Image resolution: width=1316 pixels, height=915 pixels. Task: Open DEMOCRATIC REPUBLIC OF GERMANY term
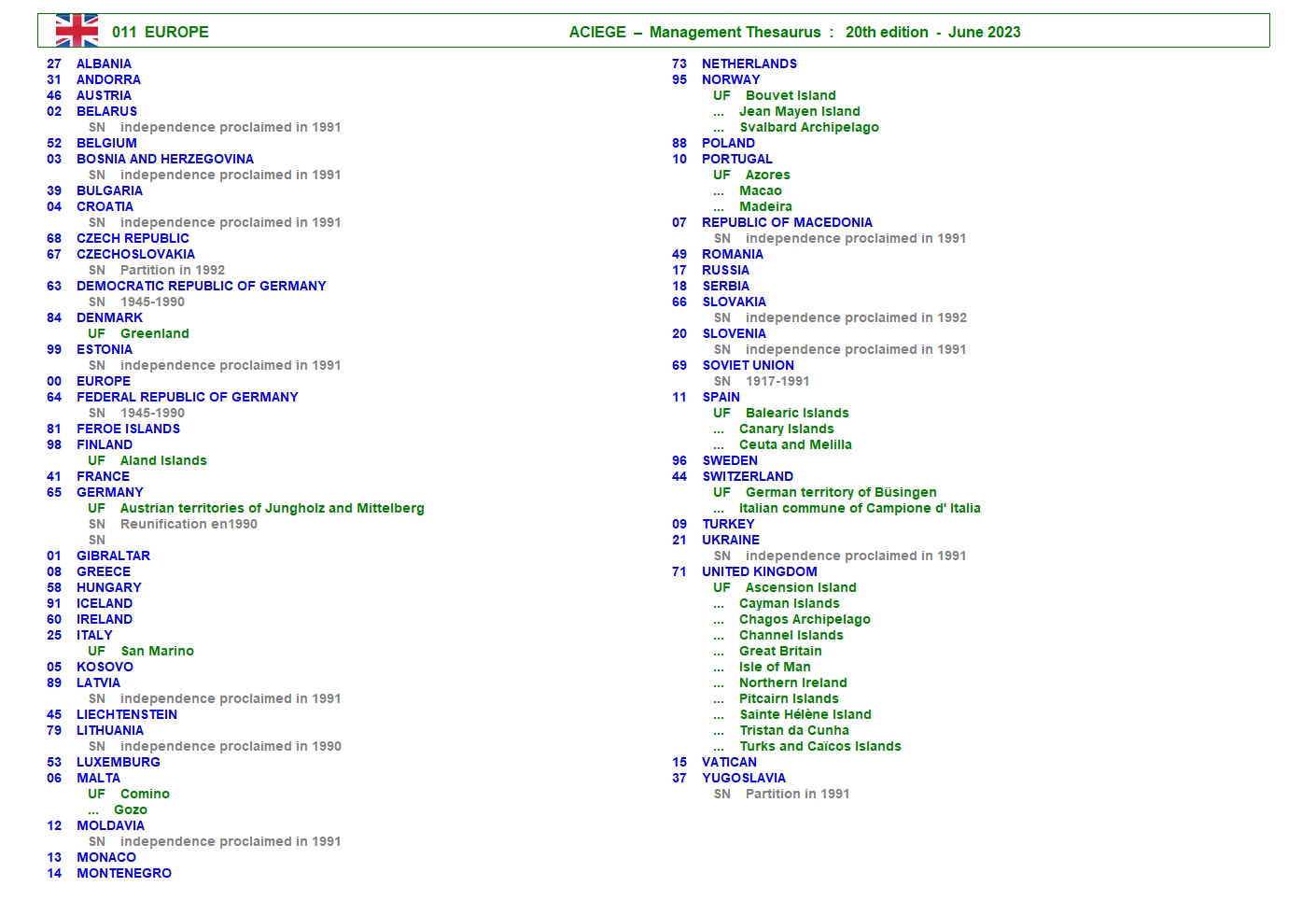coord(201,286)
